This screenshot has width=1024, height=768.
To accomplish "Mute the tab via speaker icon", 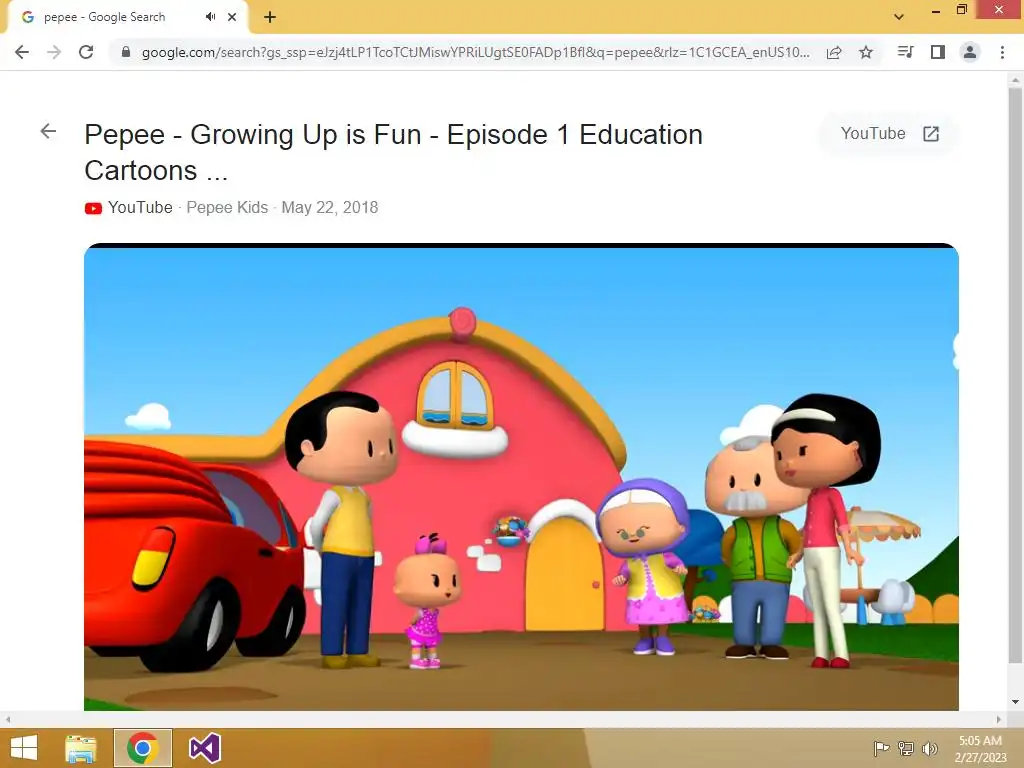I will pyautogui.click(x=210, y=17).
